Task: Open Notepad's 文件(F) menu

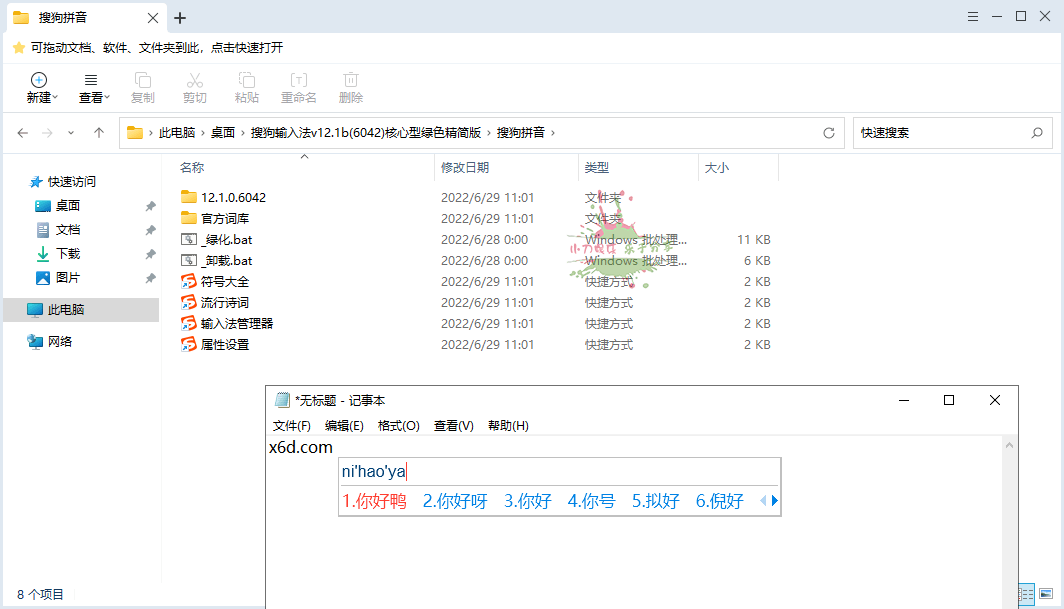Action: pos(290,425)
